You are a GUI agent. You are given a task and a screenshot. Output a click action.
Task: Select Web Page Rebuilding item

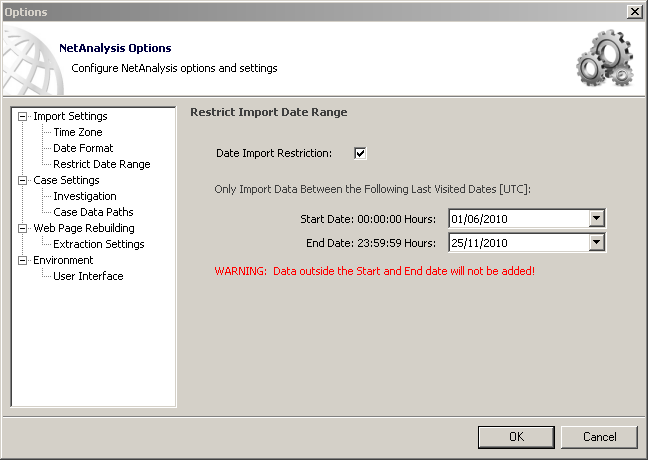[84, 229]
